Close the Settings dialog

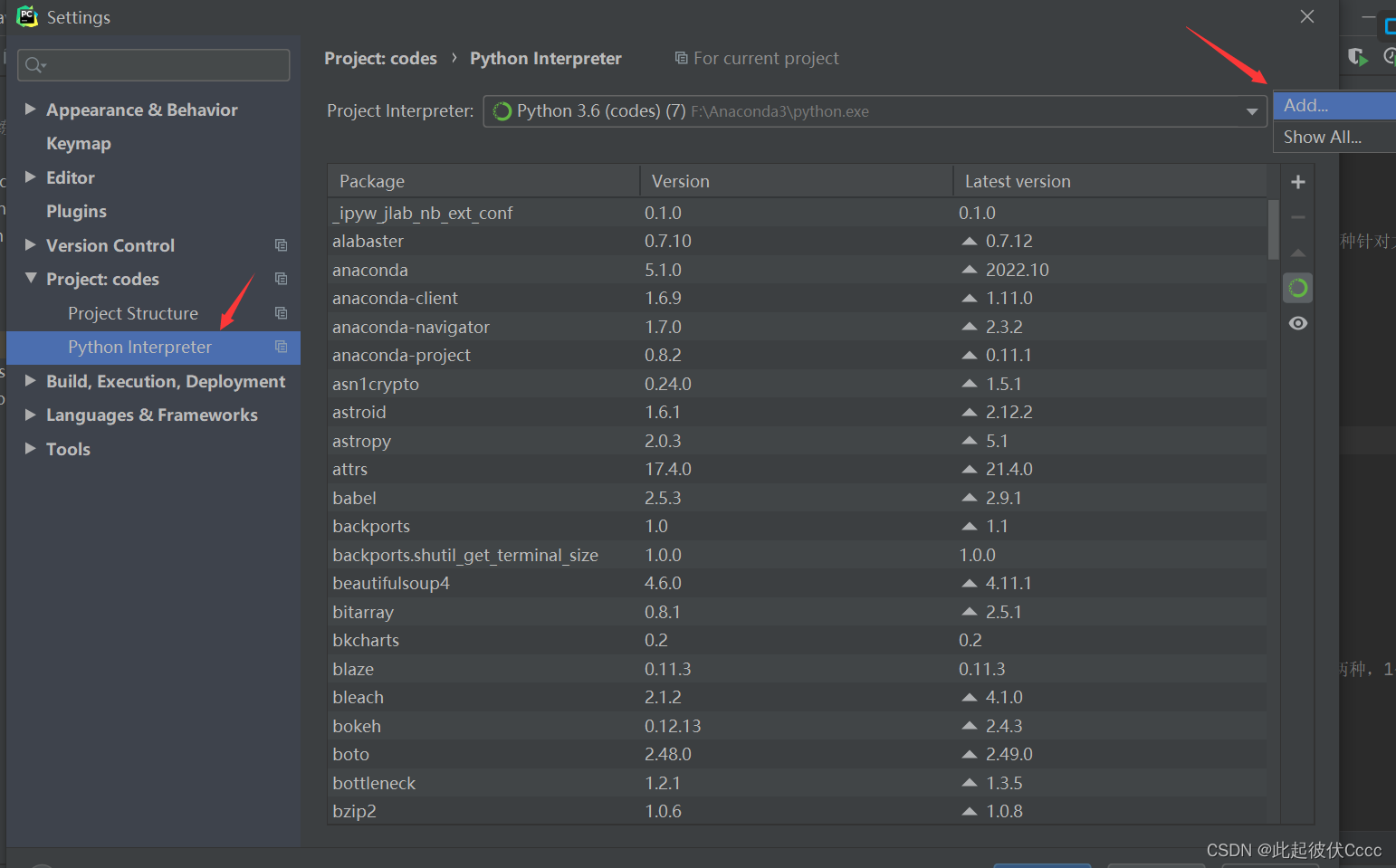click(x=1307, y=16)
